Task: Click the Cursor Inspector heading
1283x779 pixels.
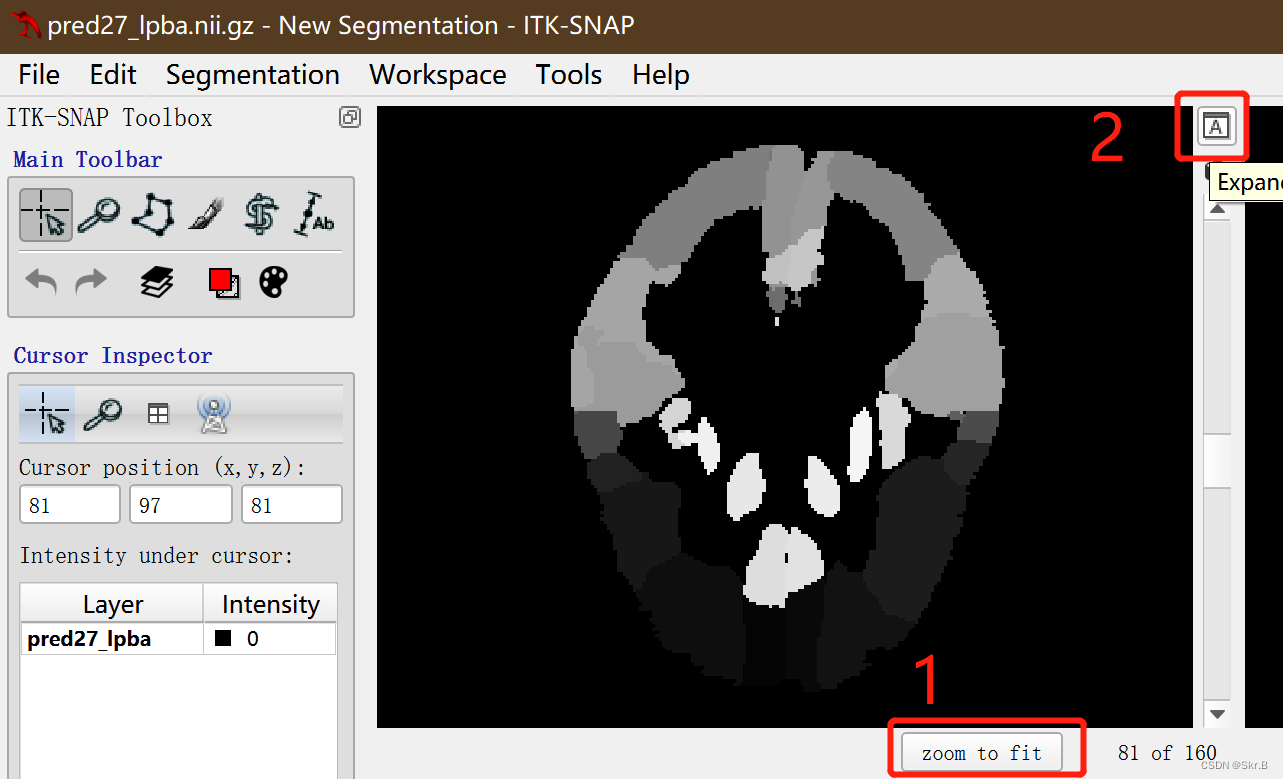Action: click(x=113, y=356)
